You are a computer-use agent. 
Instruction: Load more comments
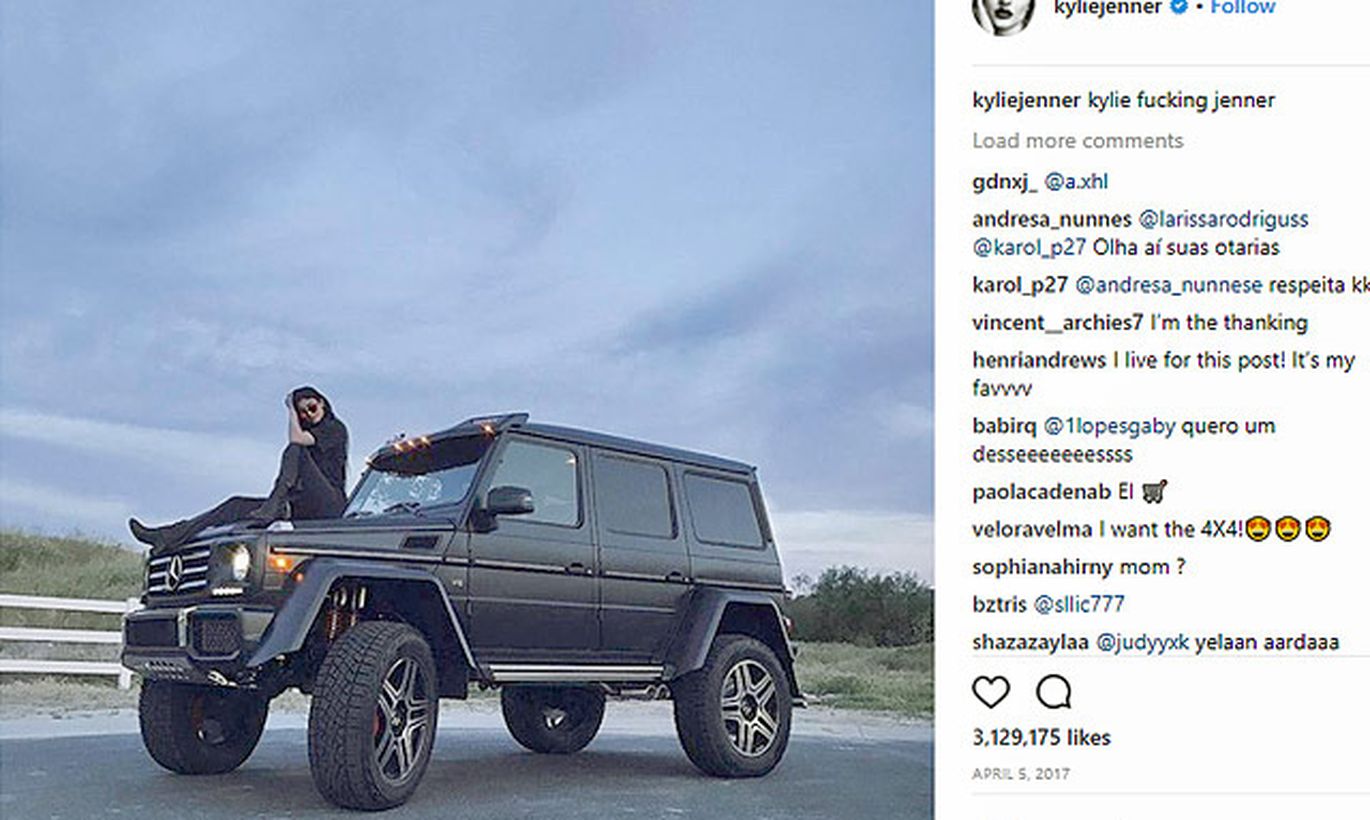(1077, 141)
